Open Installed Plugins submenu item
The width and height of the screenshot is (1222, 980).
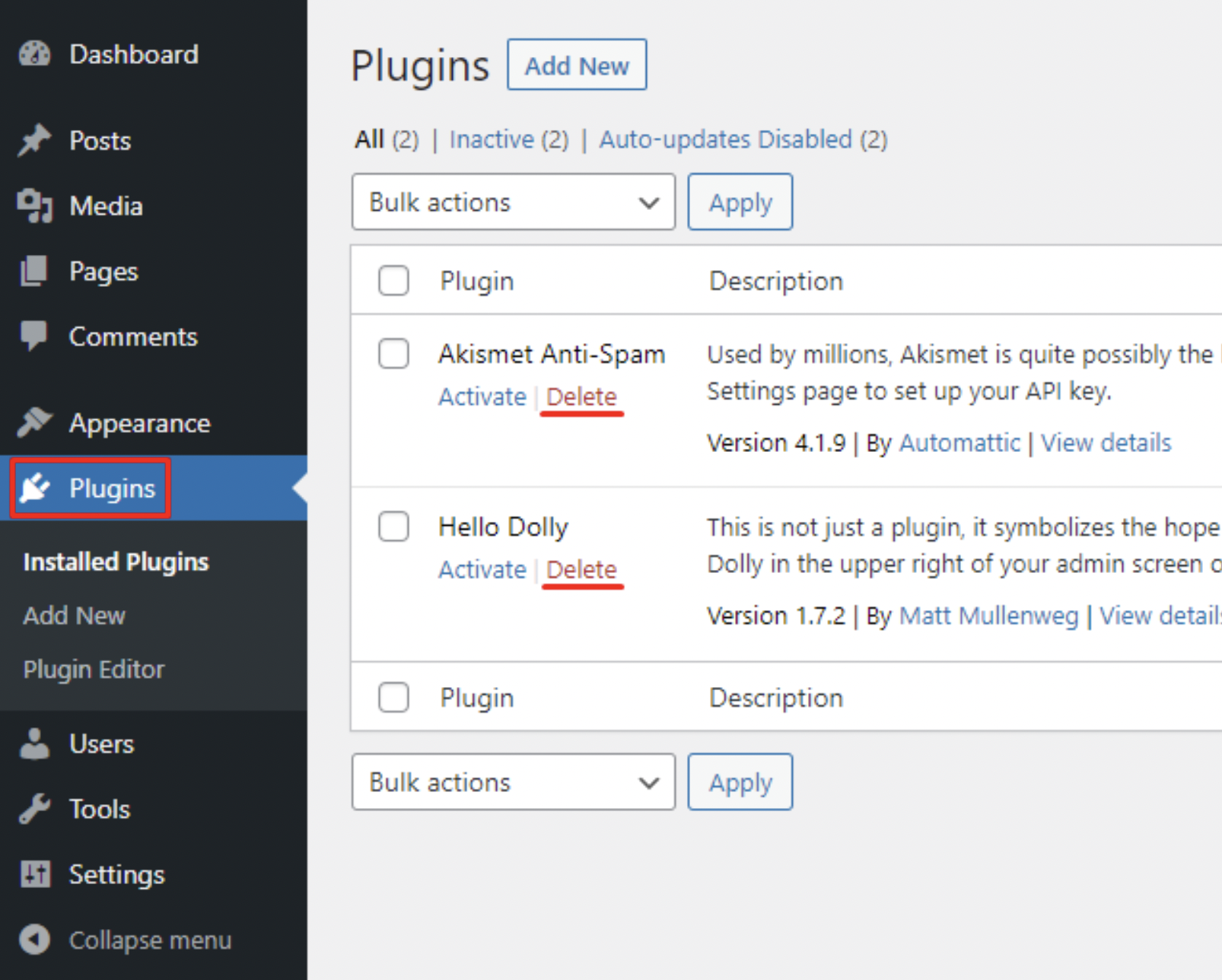click(116, 562)
